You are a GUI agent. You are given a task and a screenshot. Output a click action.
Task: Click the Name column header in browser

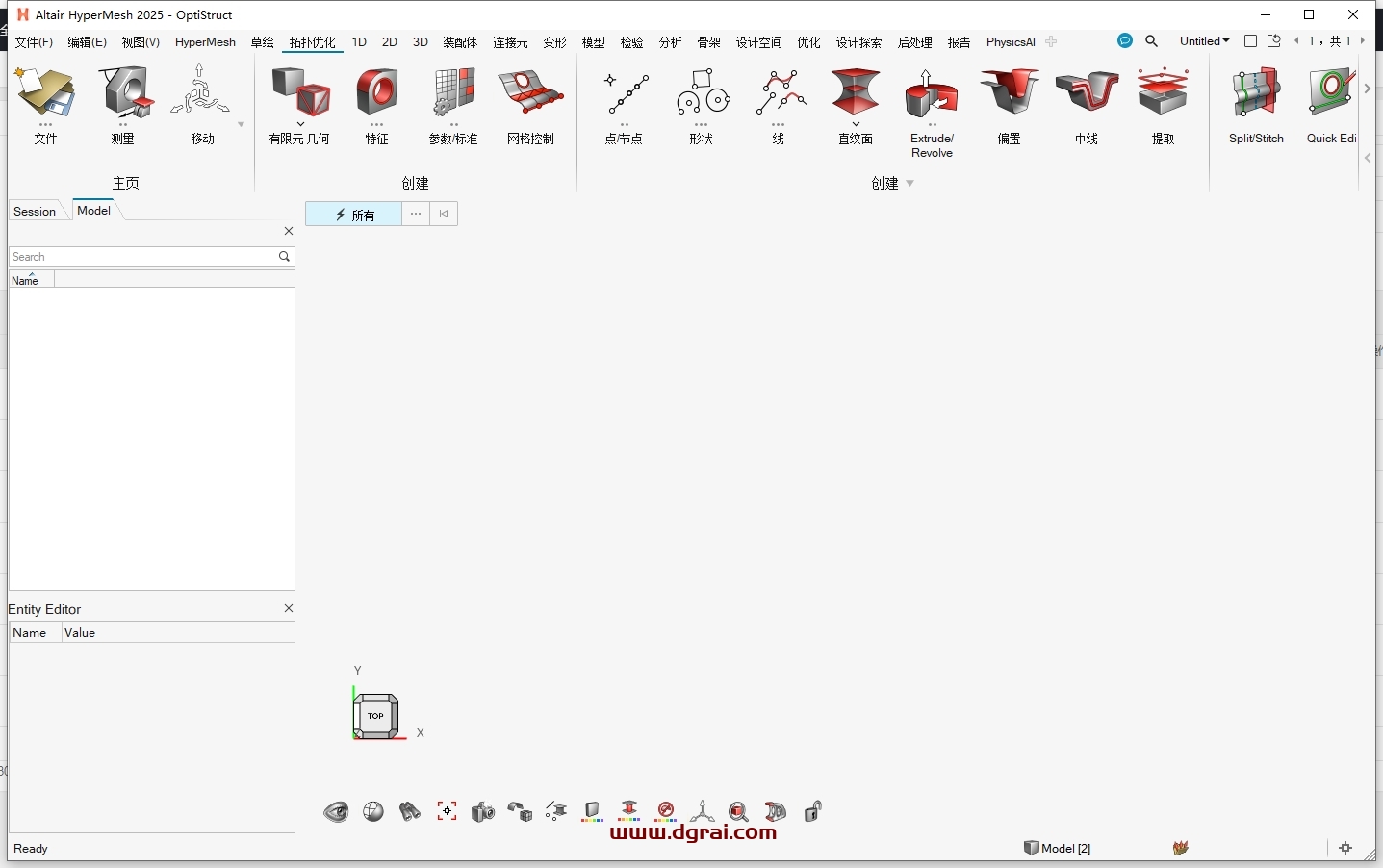tap(31, 280)
